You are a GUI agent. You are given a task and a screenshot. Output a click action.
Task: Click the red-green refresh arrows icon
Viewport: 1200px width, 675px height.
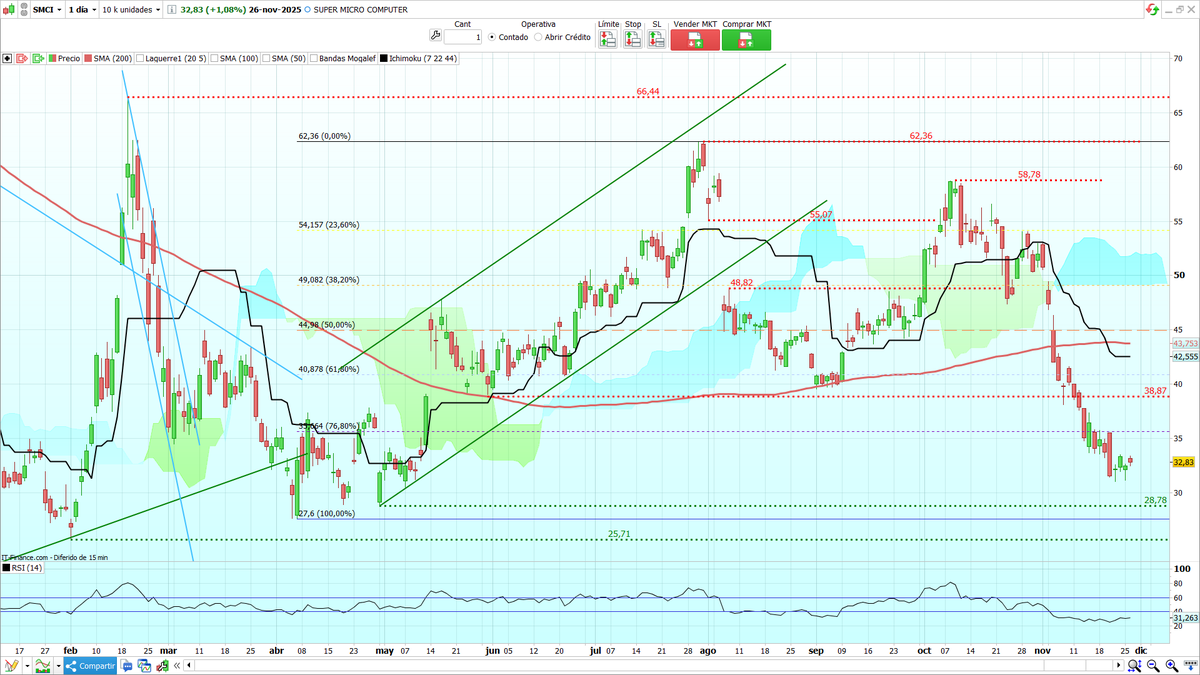pos(1152,8)
